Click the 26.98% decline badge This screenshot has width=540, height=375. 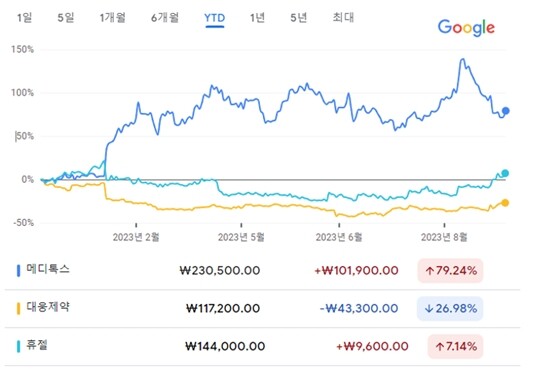[x=450, y=309]
